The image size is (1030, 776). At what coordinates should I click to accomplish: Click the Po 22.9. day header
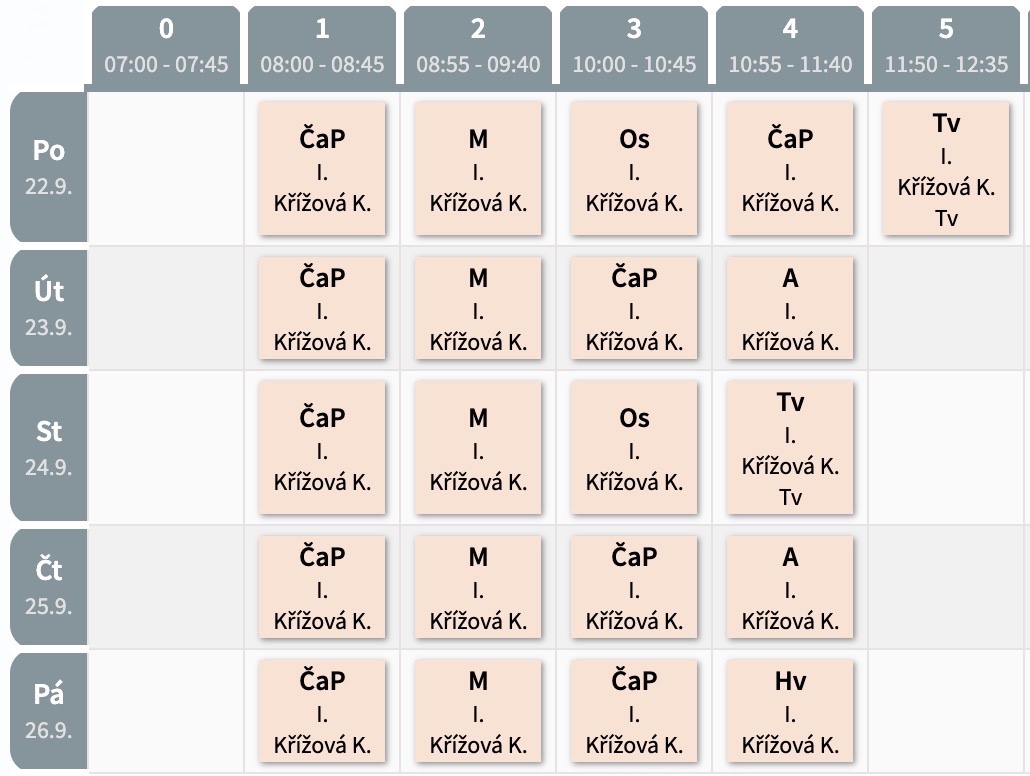point(49,167)
